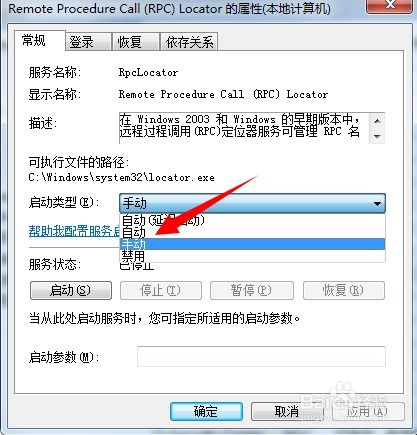Confirm with the 确定 button
Screen dimensions: 417x435
coord(206,411)
